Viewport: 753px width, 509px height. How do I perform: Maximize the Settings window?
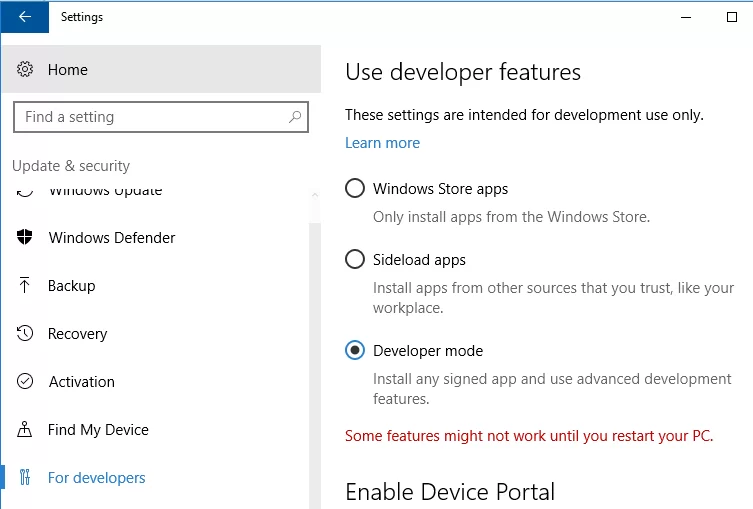pos(732,17)
